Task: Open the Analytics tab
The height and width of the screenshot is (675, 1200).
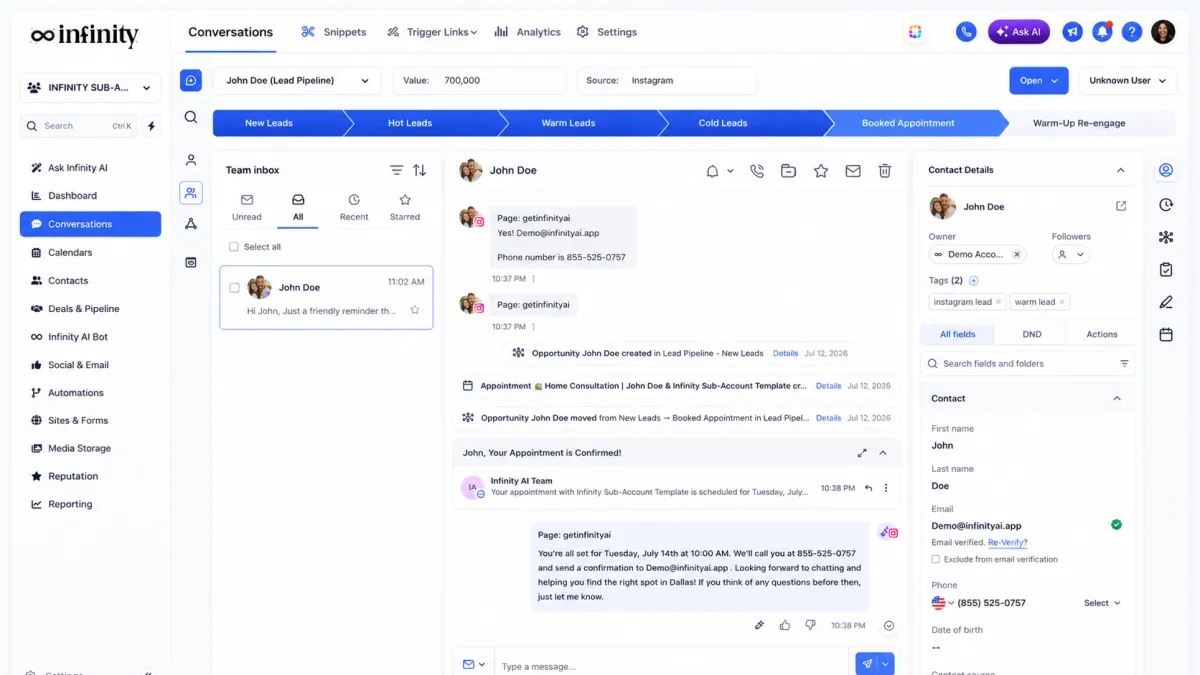Action: tap(527, 32)
